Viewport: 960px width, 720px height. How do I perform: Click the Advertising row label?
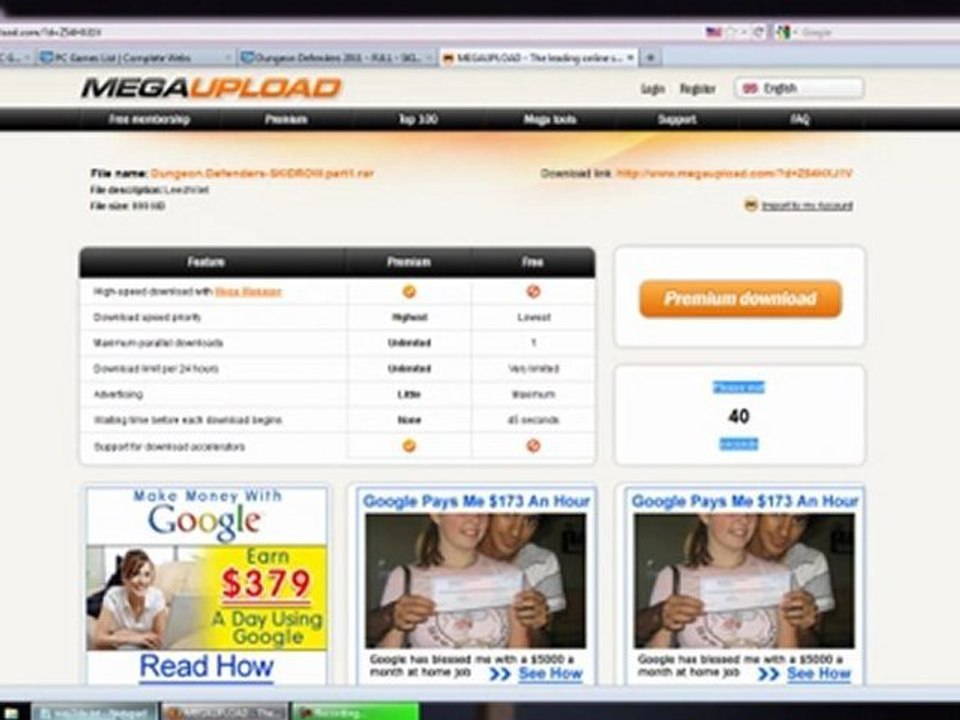tap(118, 394)
